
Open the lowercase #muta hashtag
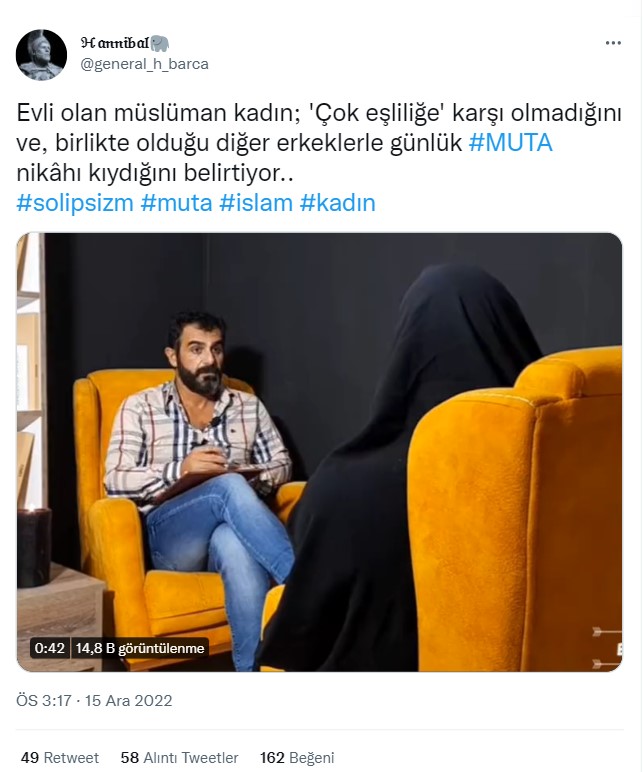(176, 203)
